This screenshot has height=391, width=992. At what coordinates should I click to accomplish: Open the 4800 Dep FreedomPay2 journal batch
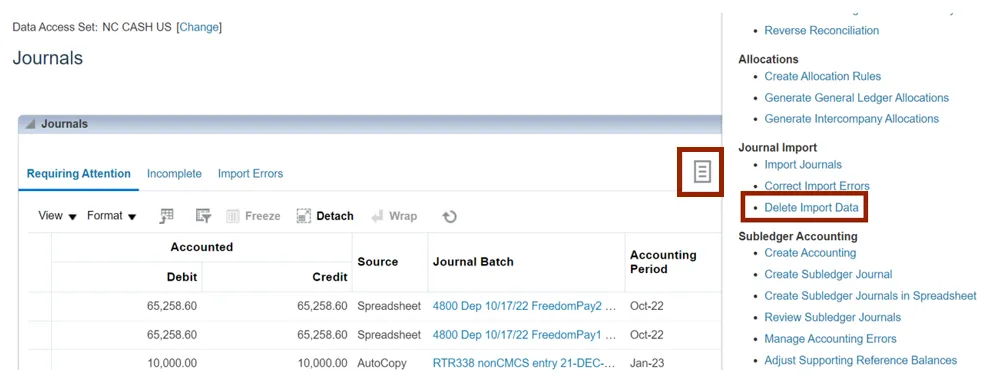524,306
